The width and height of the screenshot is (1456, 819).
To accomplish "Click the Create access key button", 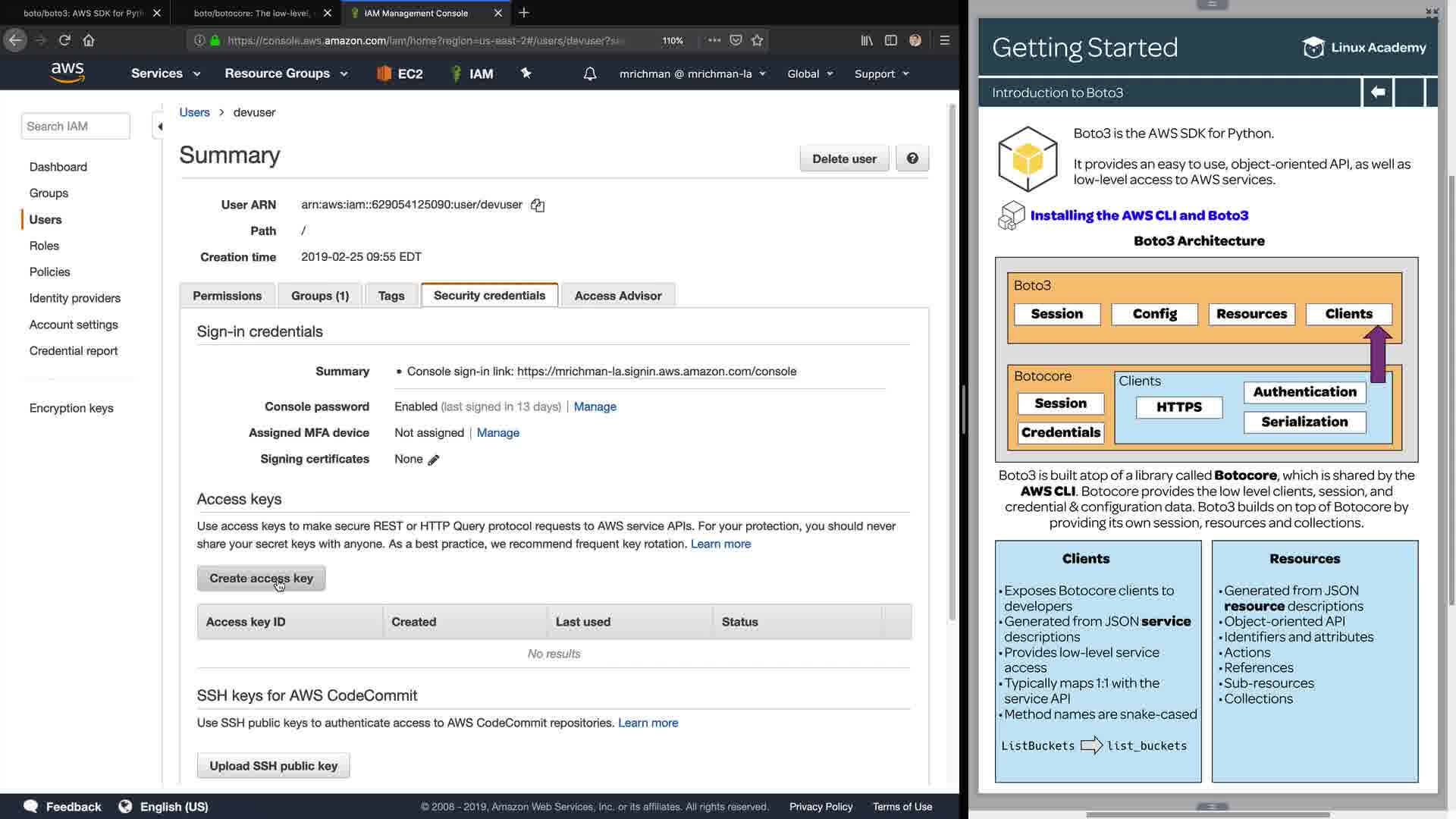I will click(x=261, y=579).
